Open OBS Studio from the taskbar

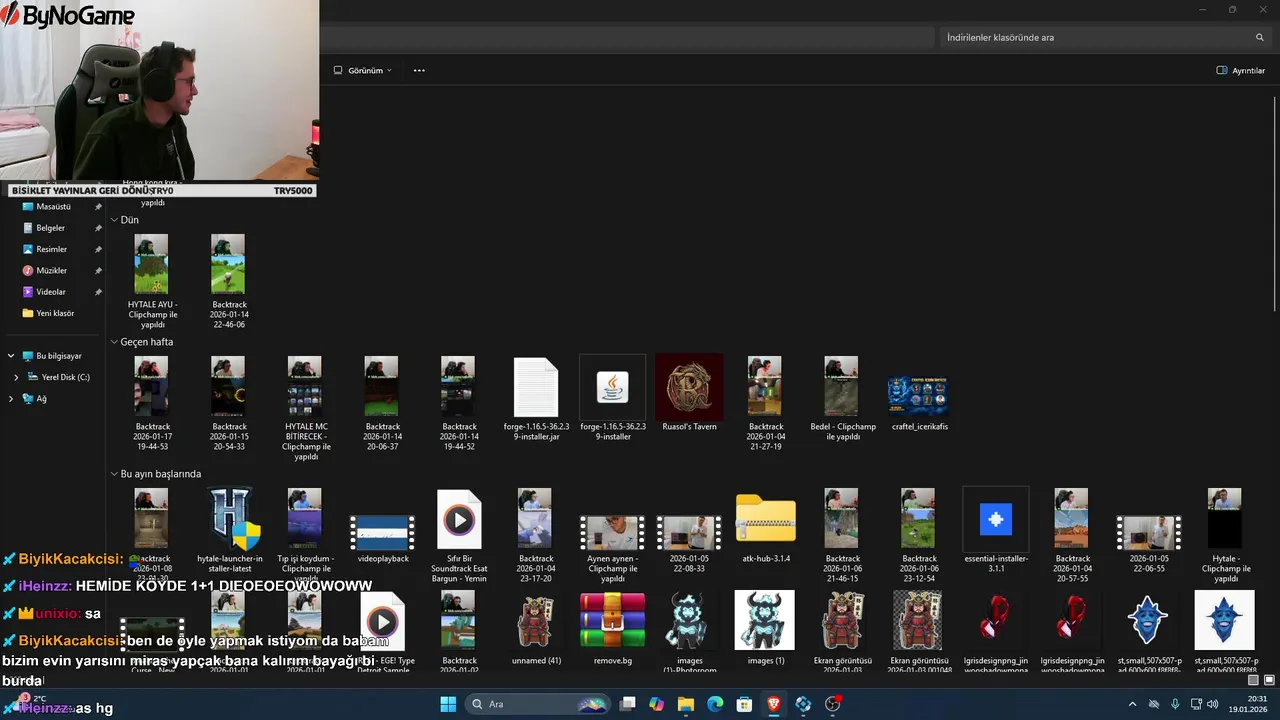pos(832,704)
